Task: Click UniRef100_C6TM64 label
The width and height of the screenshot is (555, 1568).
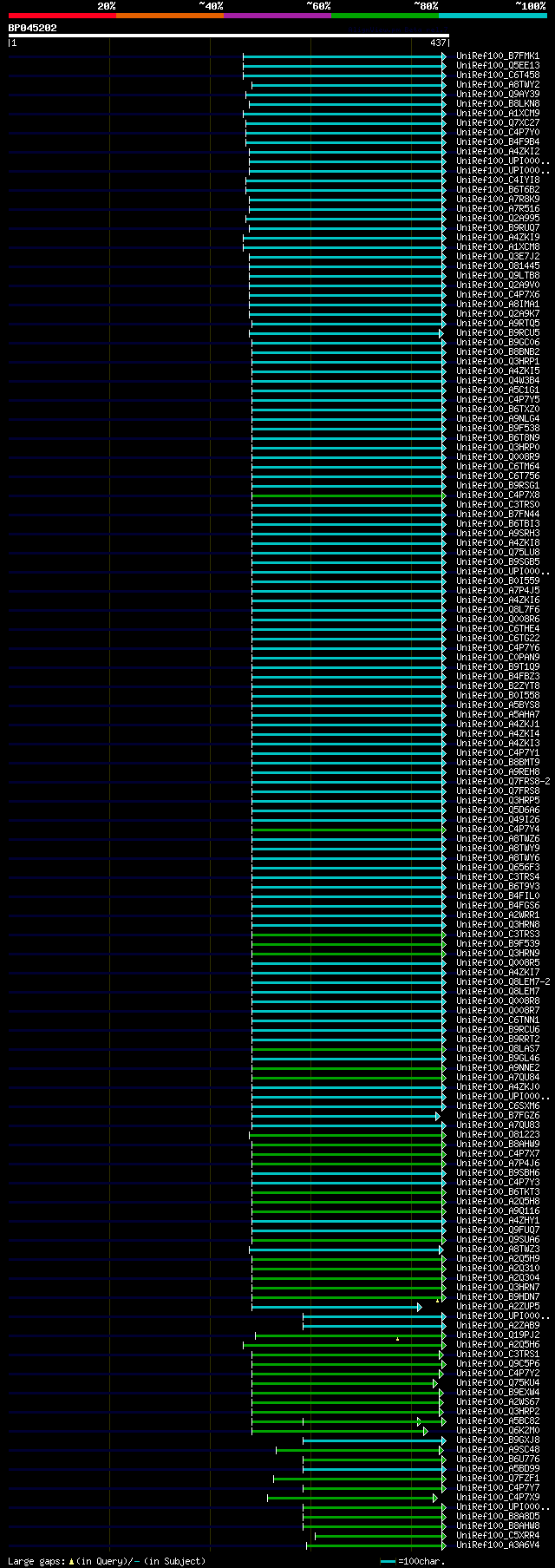Action: pyautogui.click(x=498, y=466)
